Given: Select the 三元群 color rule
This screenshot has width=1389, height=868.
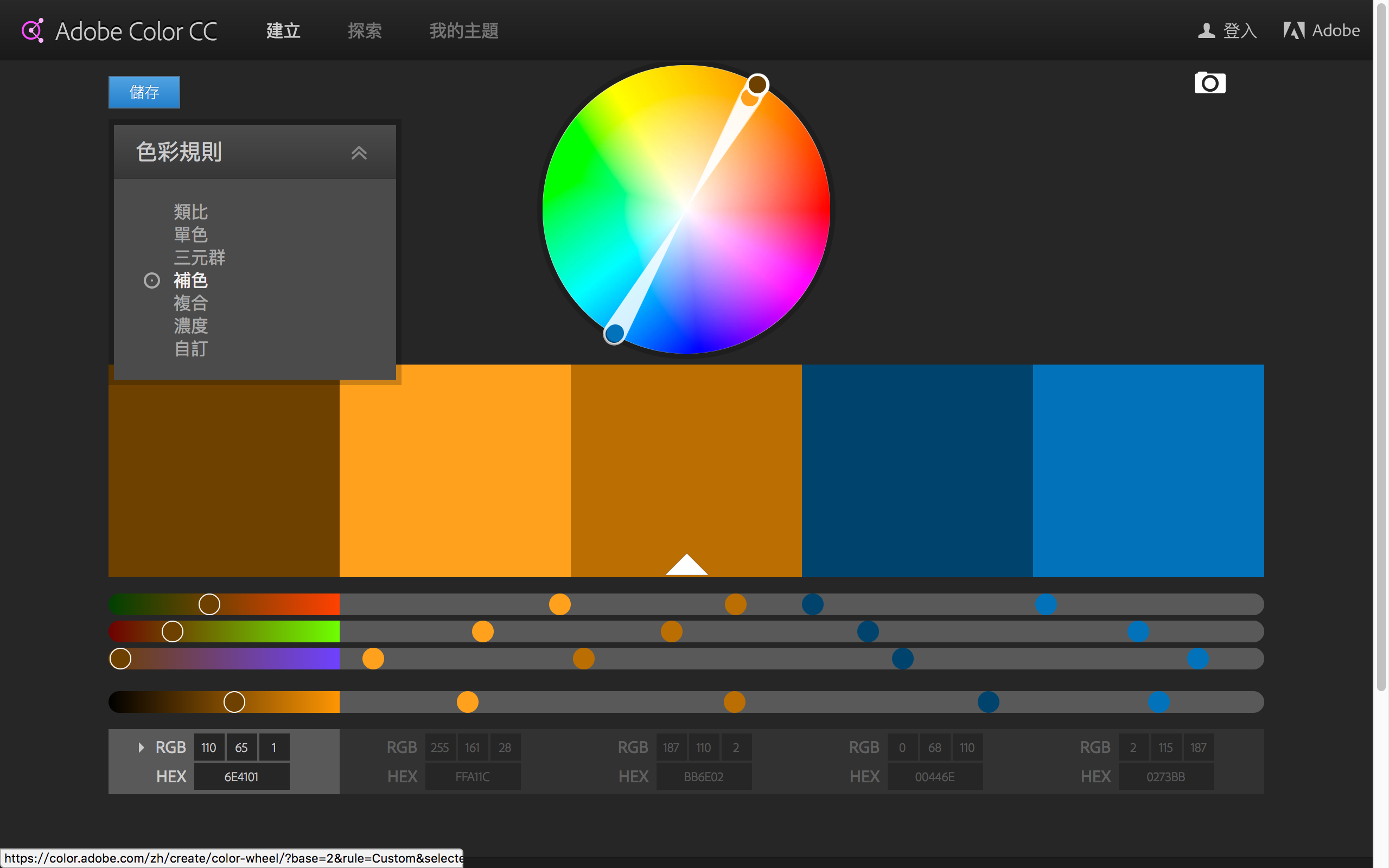Looking at the screenshot, I should click(199, 257).
